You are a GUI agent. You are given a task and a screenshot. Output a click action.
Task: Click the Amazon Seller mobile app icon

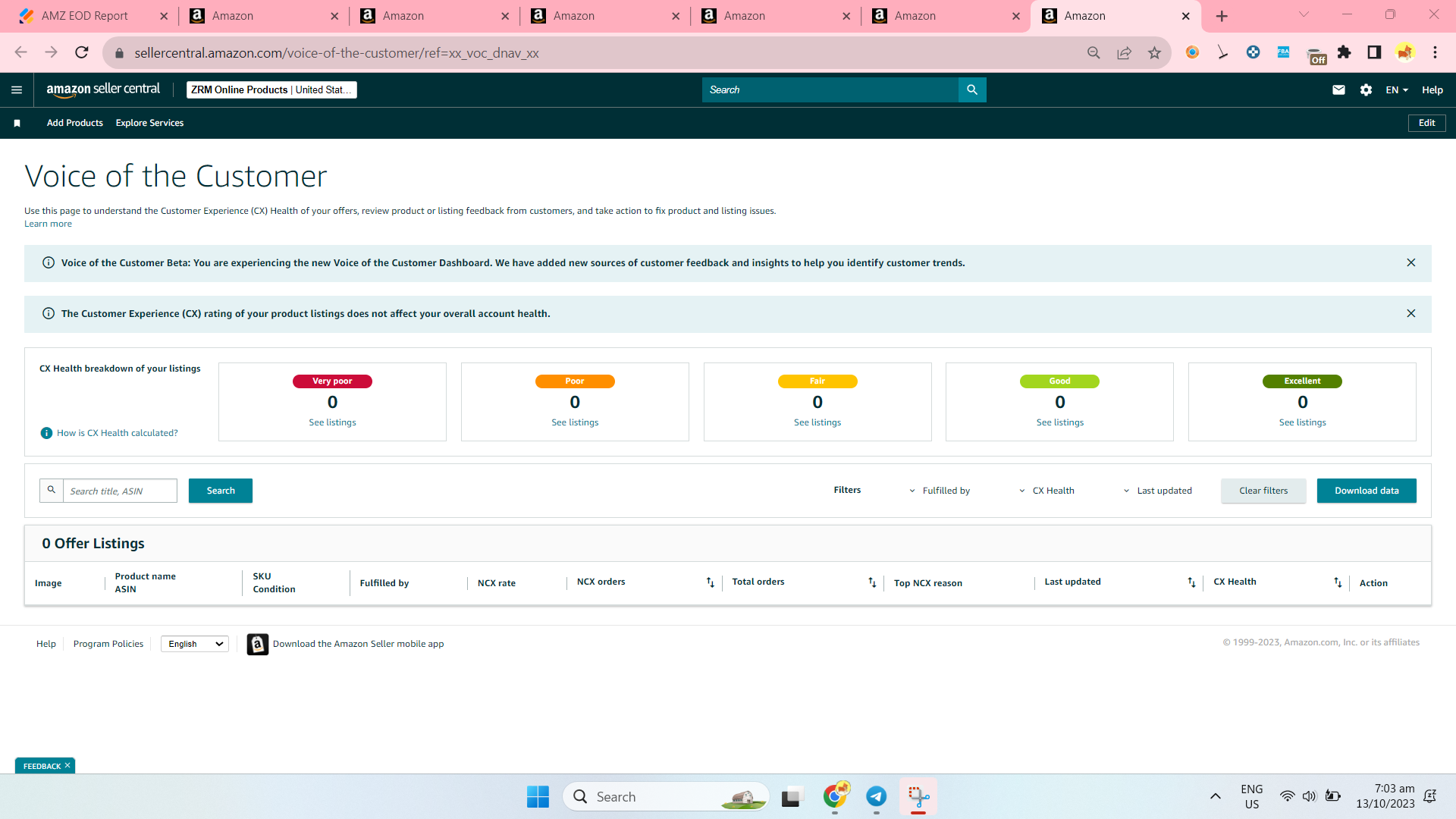pos(258,644)
